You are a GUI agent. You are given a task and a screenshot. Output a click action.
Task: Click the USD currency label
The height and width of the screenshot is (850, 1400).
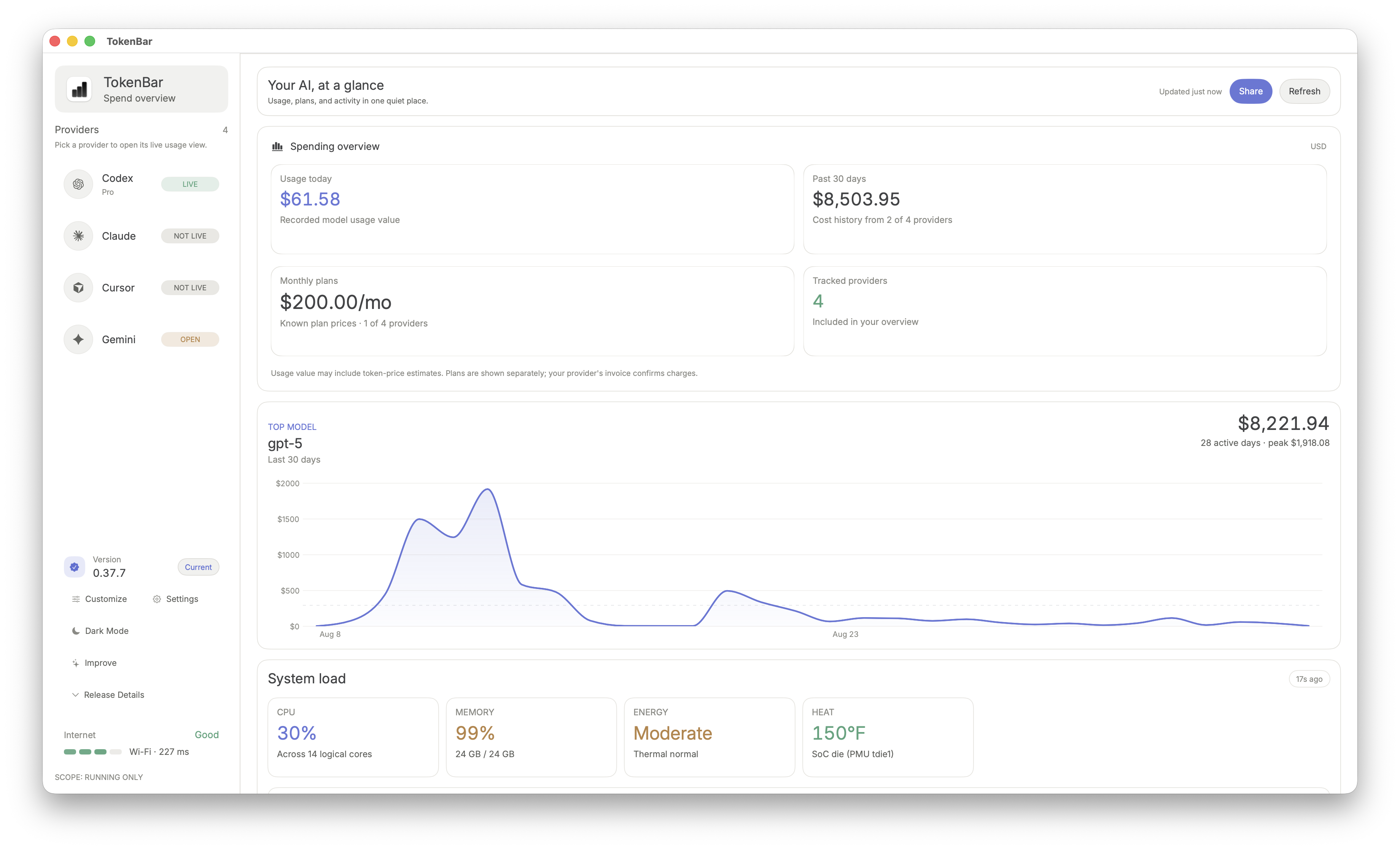point(1318,146)
